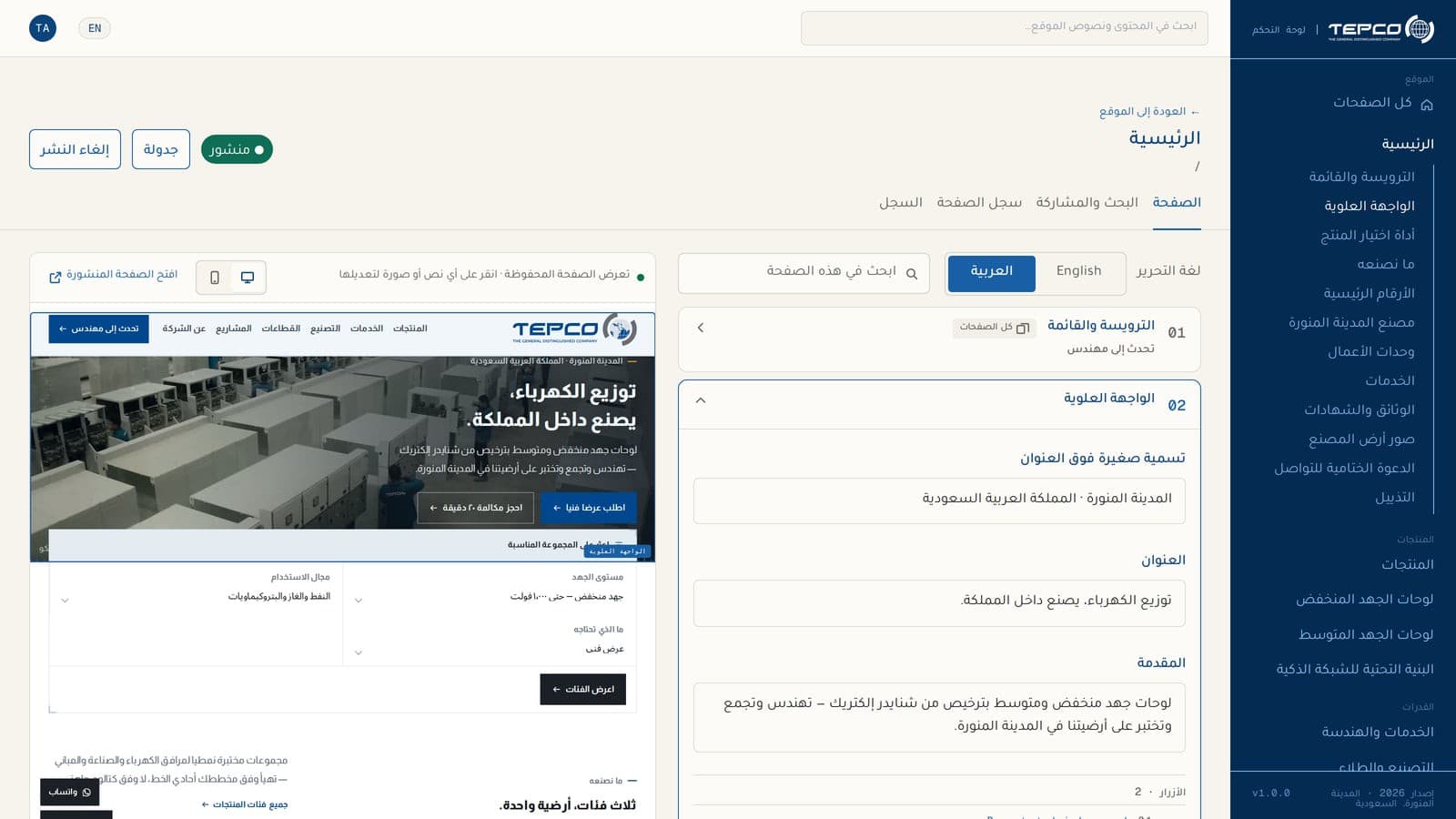Open أداة اختيار المنتج in the sidebar
Image resolution: width=1456 pixels, height=819 pixels.
coord(1367,235)
